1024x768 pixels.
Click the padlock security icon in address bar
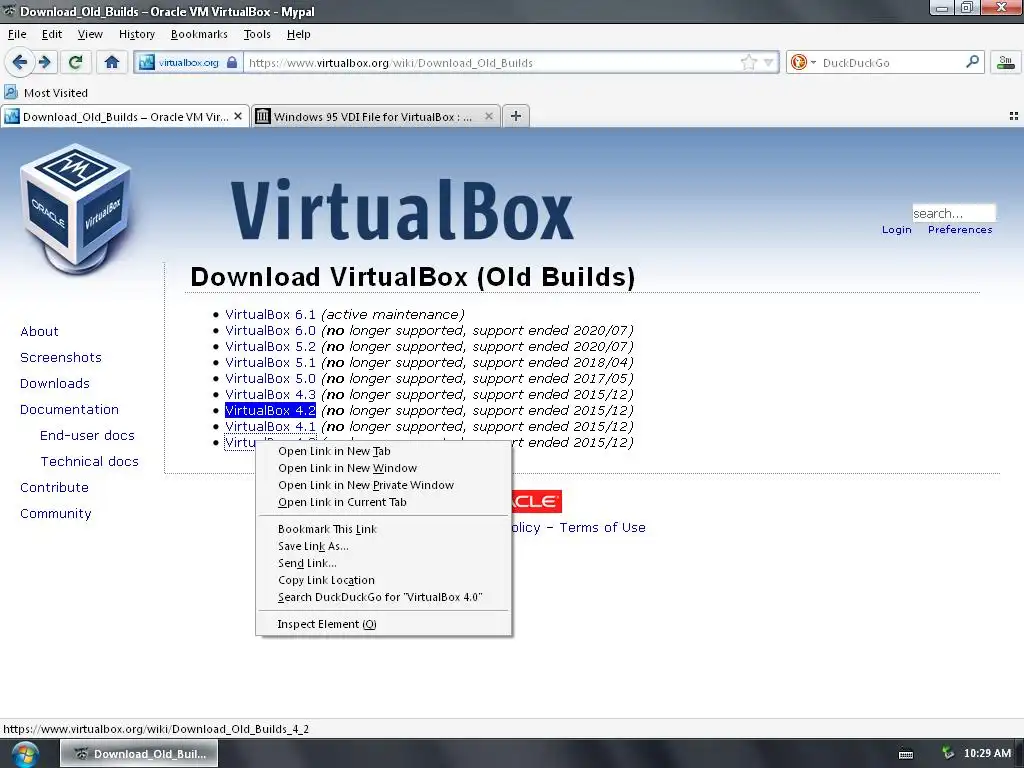coord(232,62)
